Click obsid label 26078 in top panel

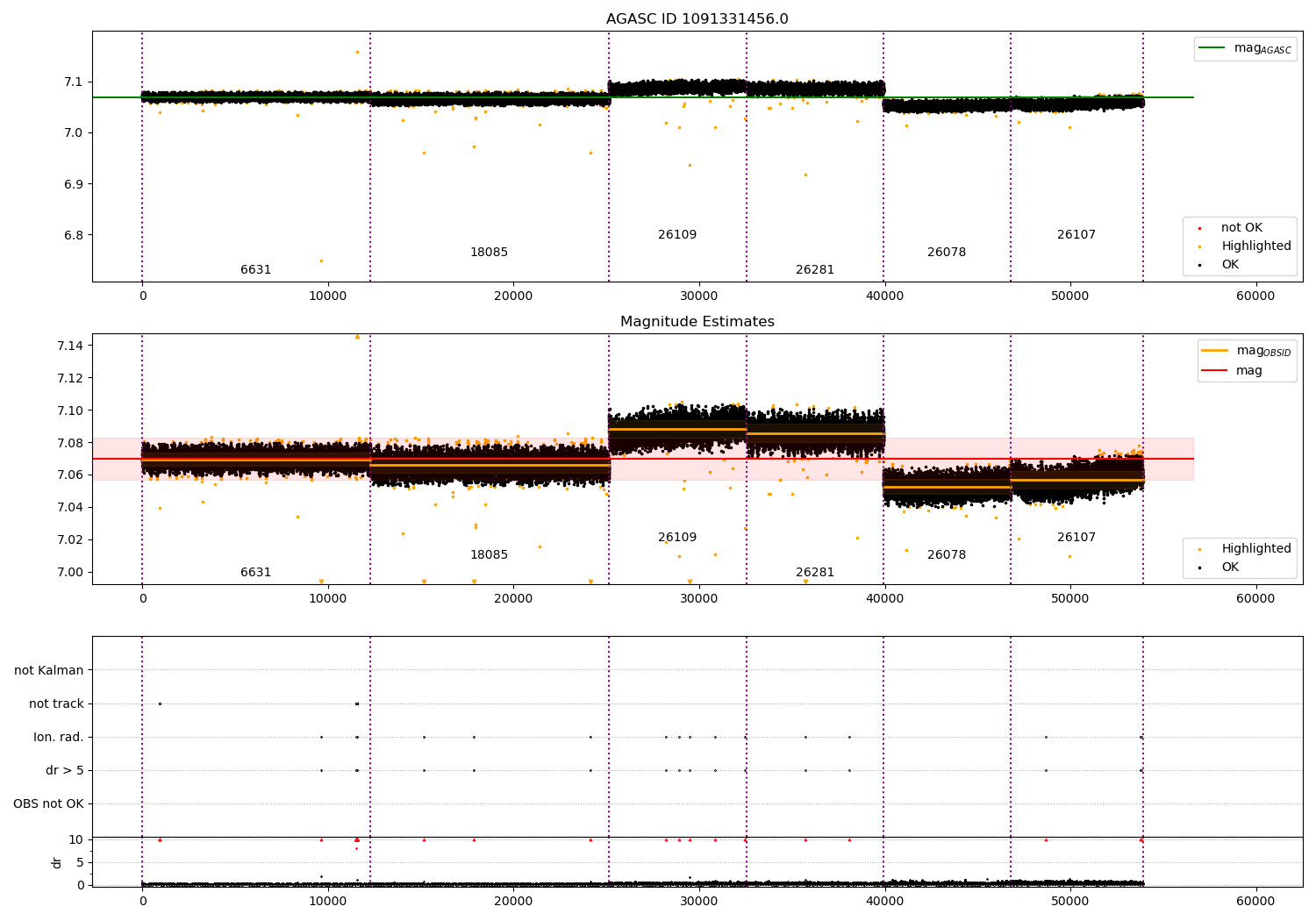pos(947,253)
